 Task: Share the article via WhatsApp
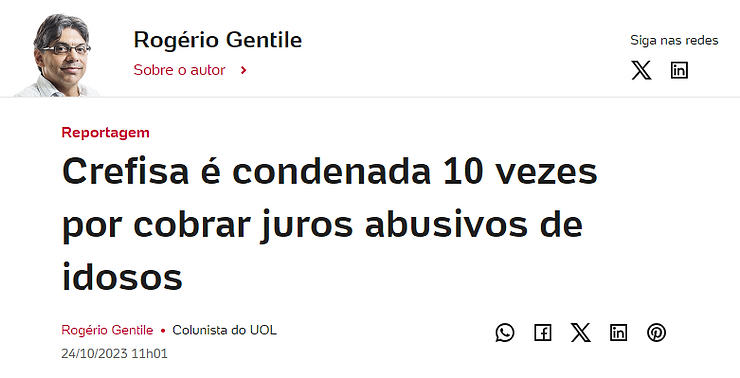(505, 333)
